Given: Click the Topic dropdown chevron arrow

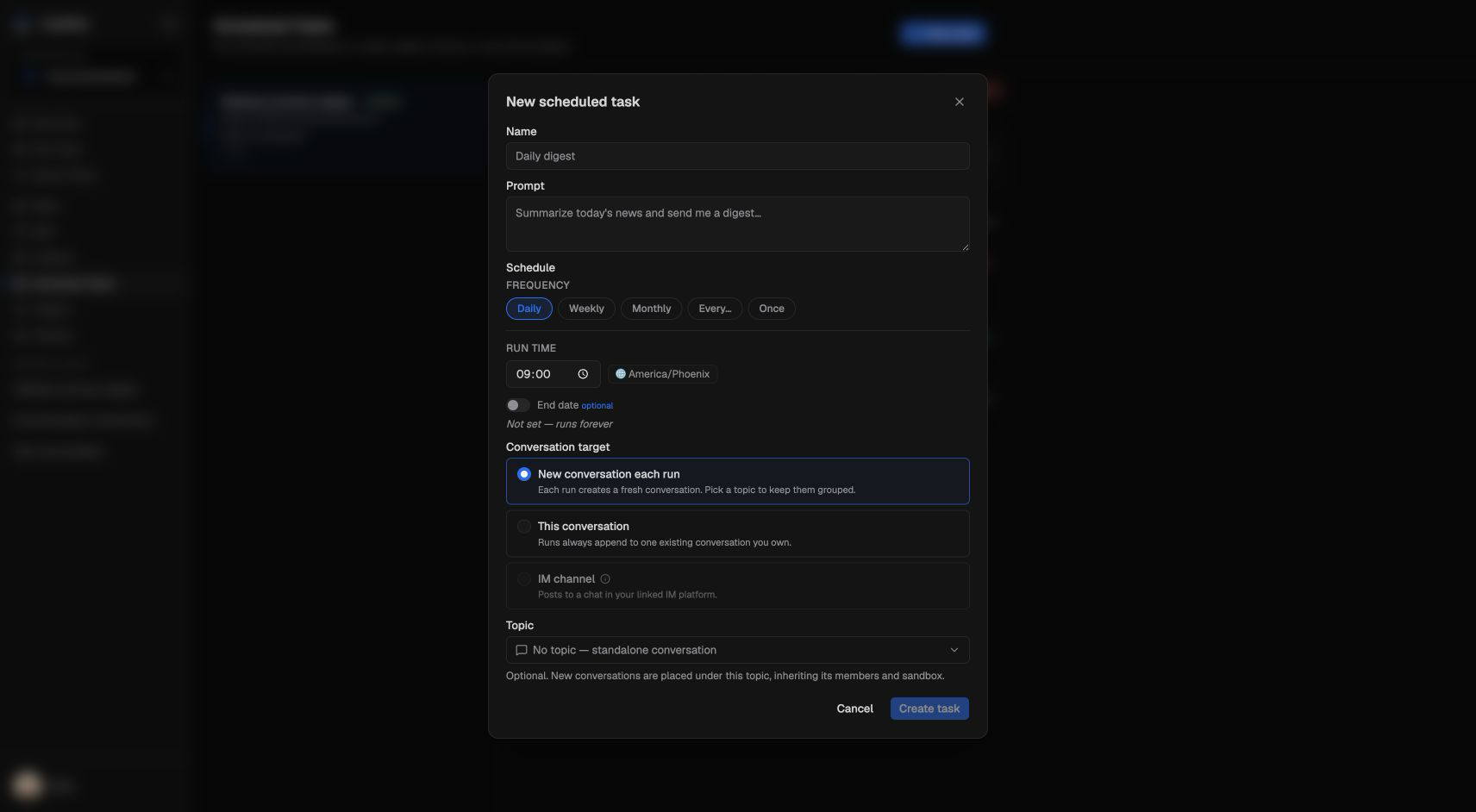Looking at the screenshot, I should pos(954,650).
